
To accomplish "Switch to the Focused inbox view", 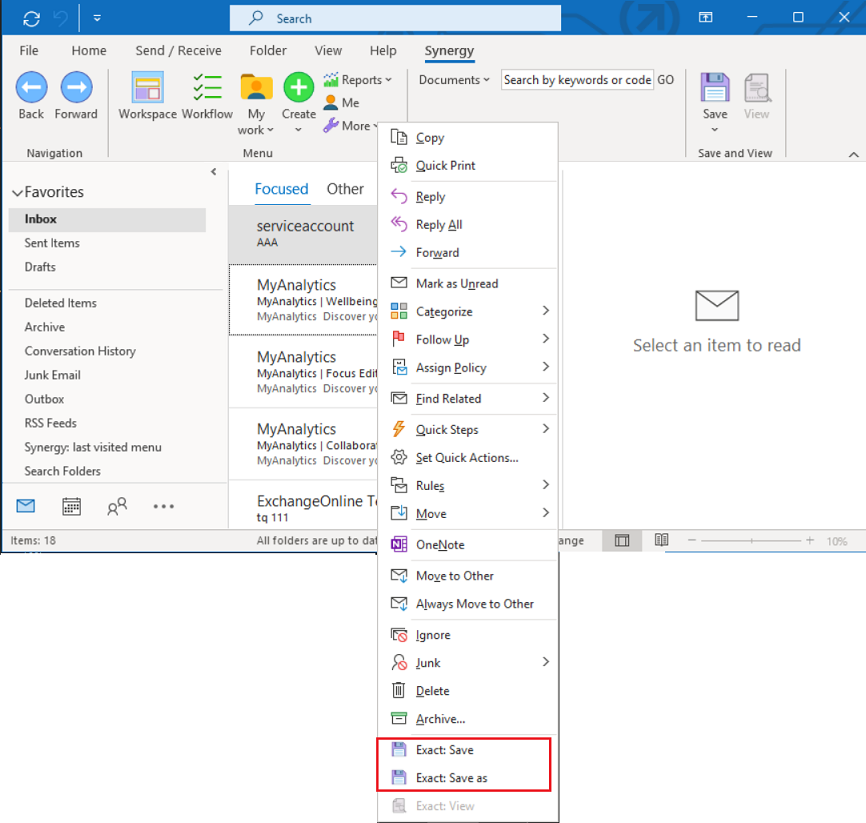I will tap(281, 189).
